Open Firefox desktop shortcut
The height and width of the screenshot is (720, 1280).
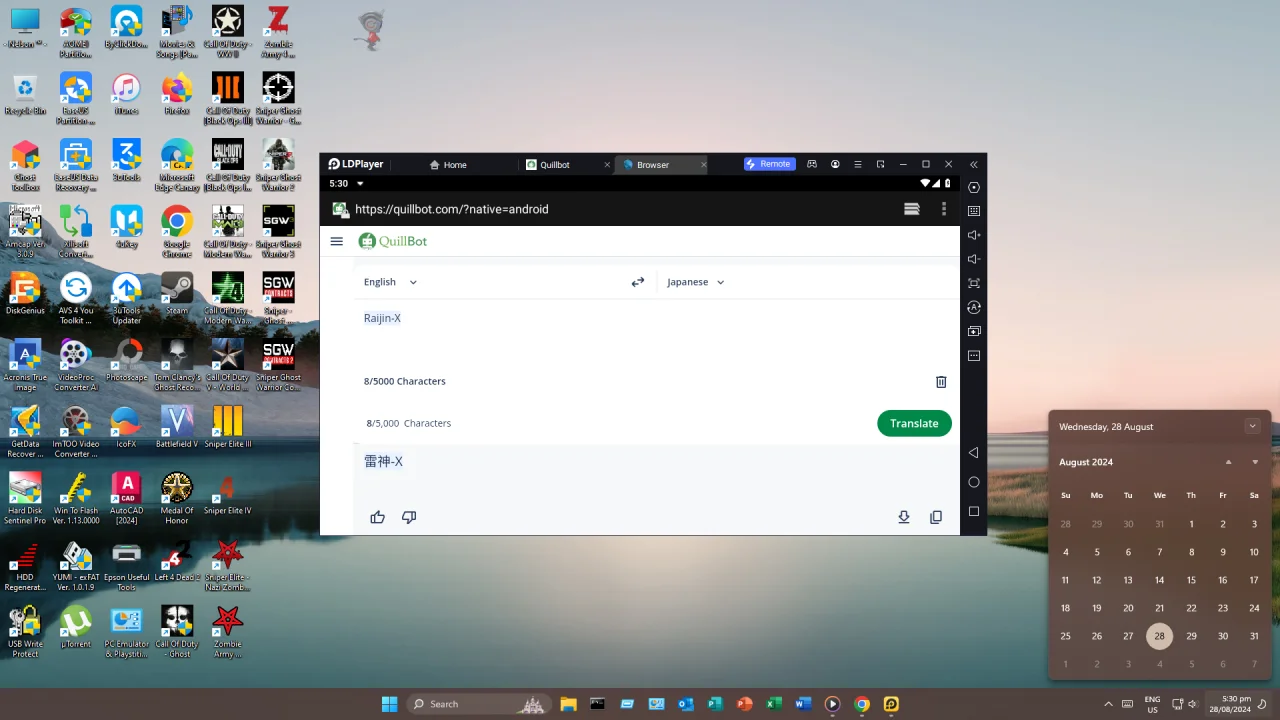tap(177, 94)
